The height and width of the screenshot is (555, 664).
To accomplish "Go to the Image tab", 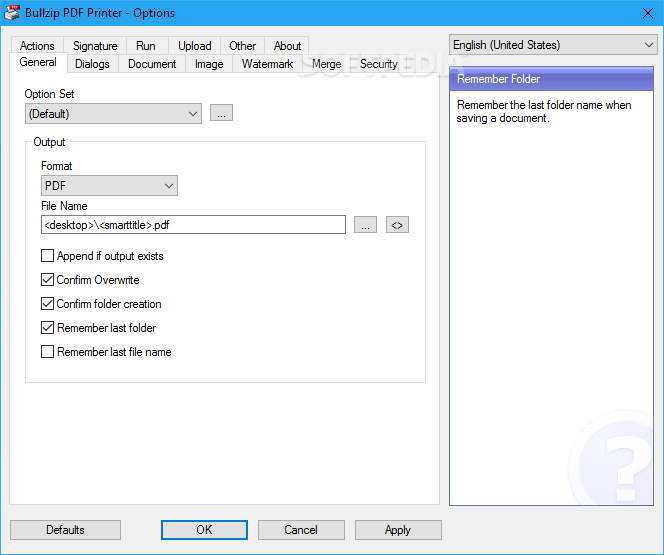I will pyautogui.click(x=209, y=64).
